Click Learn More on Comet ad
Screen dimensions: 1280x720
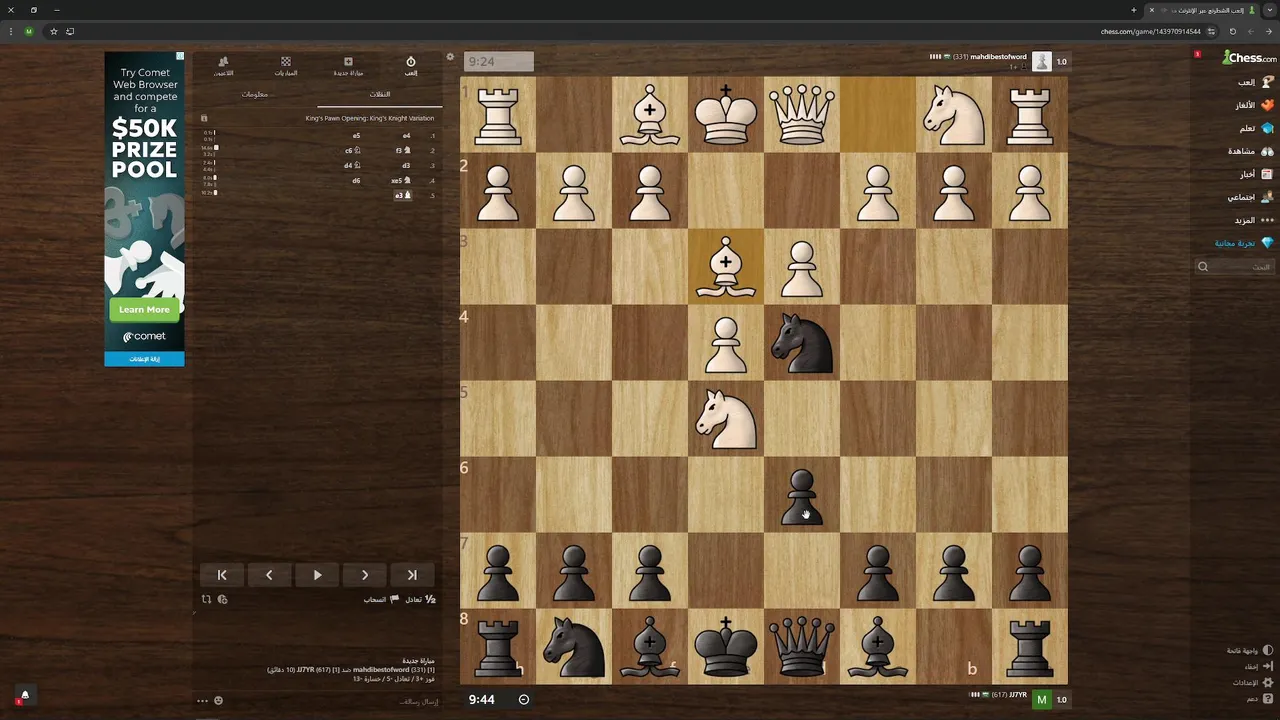tap(144, 309)
